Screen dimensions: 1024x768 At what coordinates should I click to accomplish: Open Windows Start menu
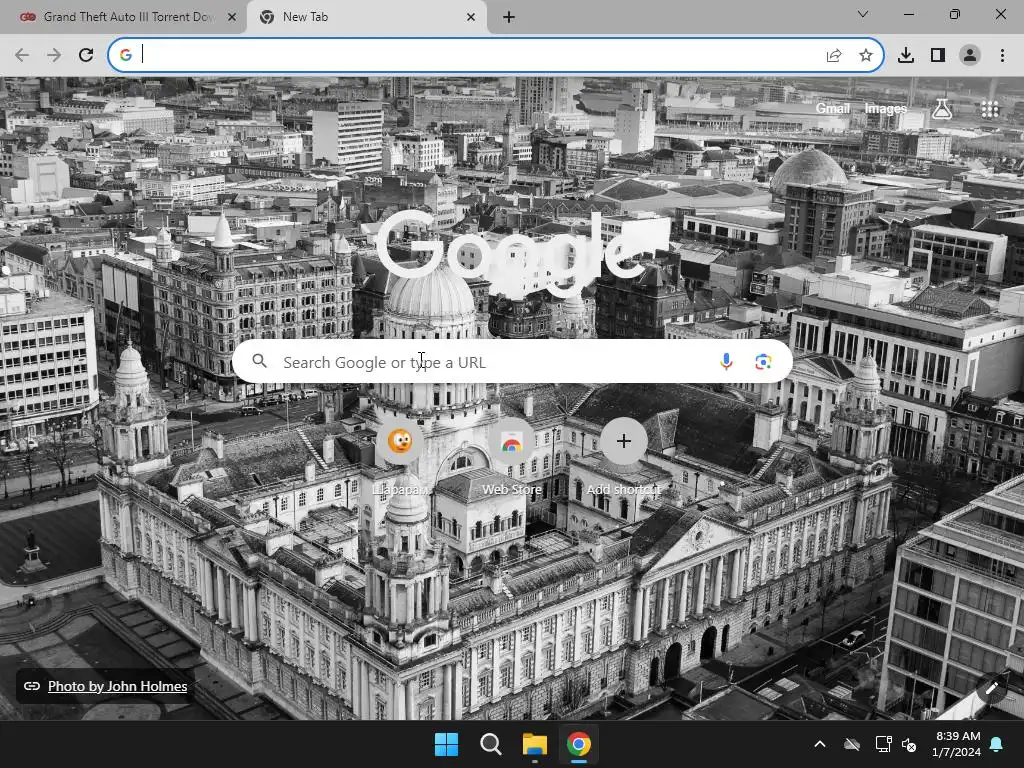pyautogui.click(x=447, y=744)
